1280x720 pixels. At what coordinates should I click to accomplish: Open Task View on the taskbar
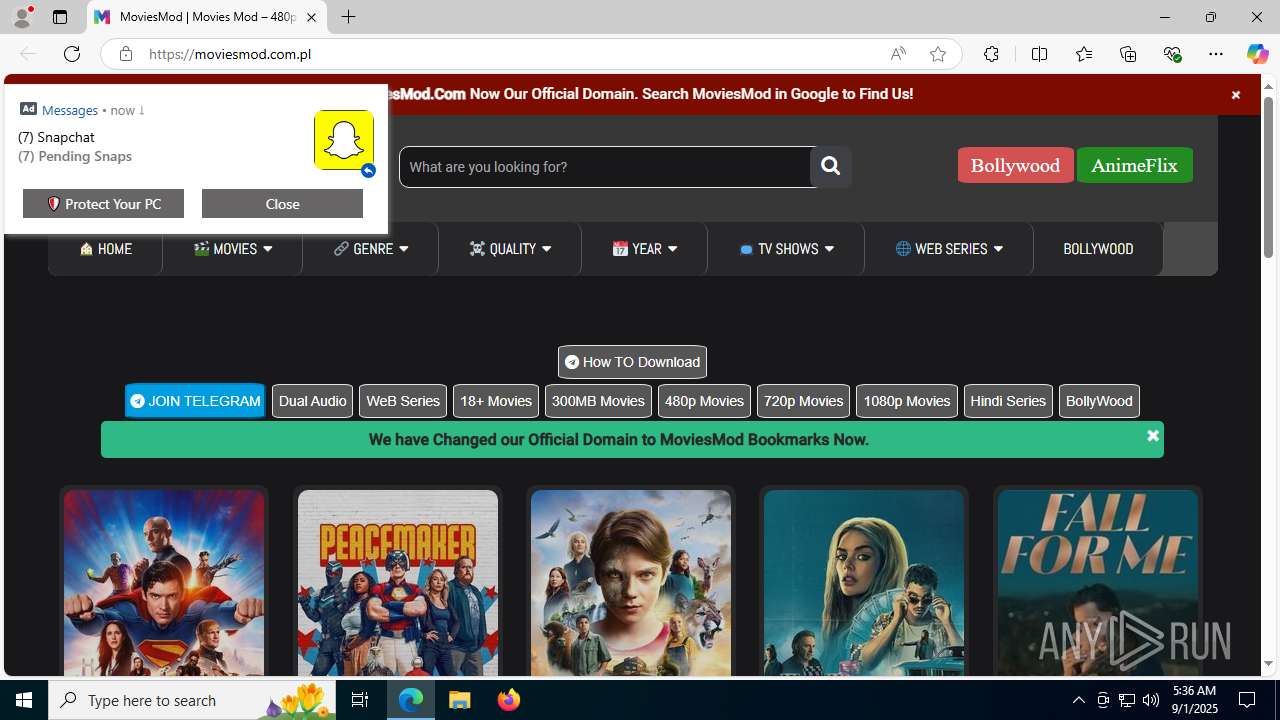360,700
